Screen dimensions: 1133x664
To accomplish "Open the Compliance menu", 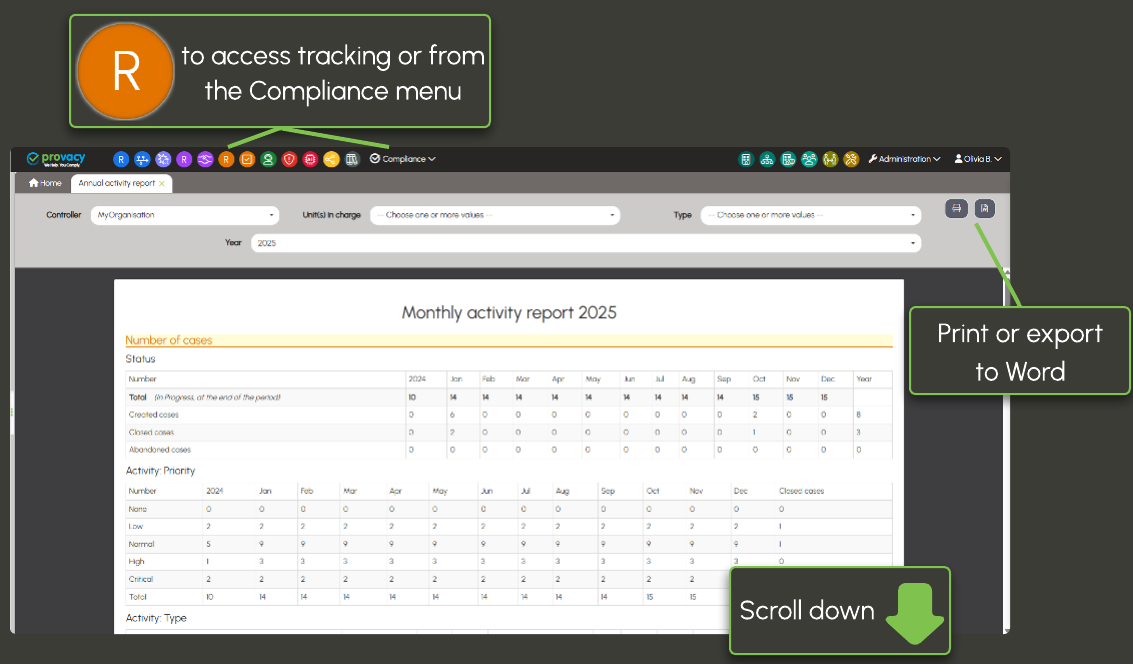I will pyautogui.click(x=403, y=159).
